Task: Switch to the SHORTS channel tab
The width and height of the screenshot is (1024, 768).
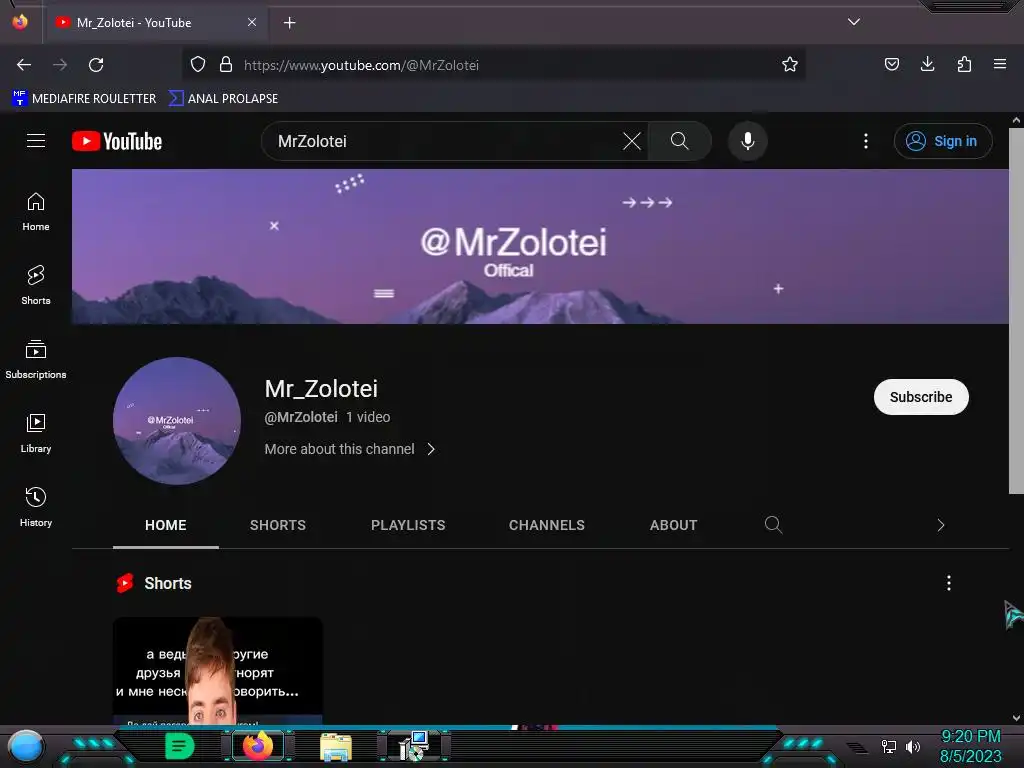Action: click(278, 525)
